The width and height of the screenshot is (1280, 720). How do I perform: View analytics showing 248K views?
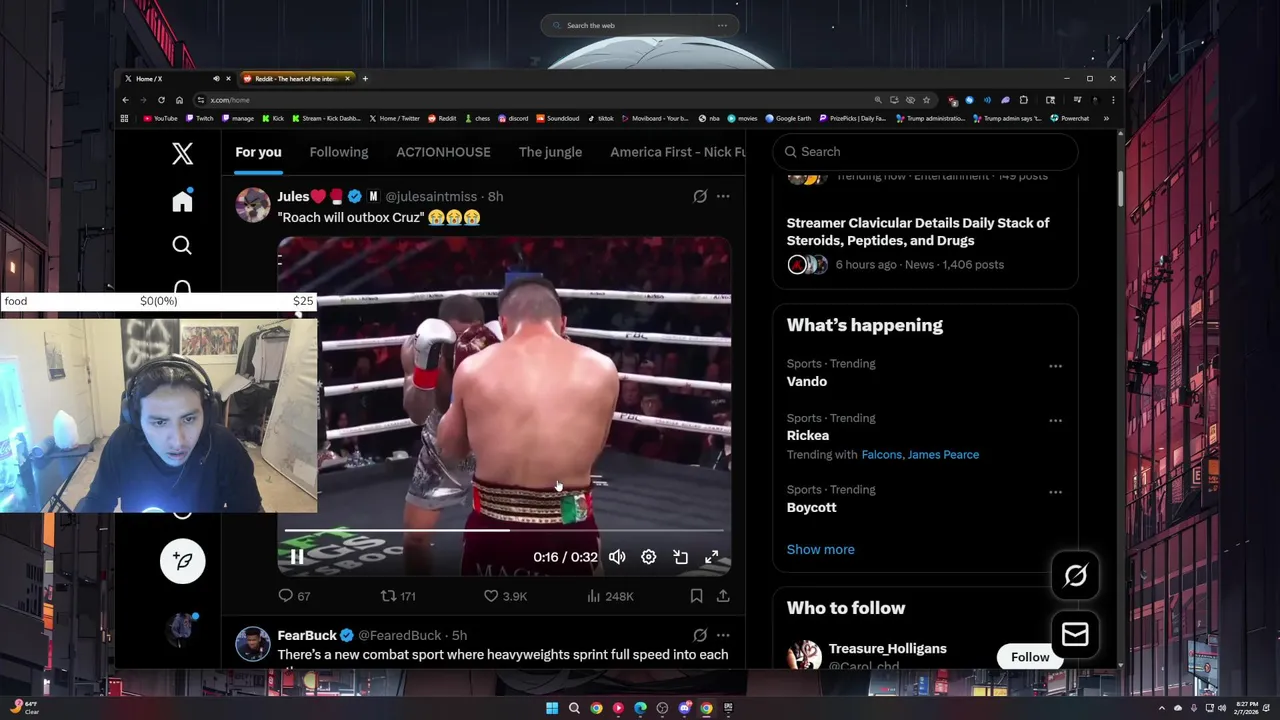[x=610, y=596]
